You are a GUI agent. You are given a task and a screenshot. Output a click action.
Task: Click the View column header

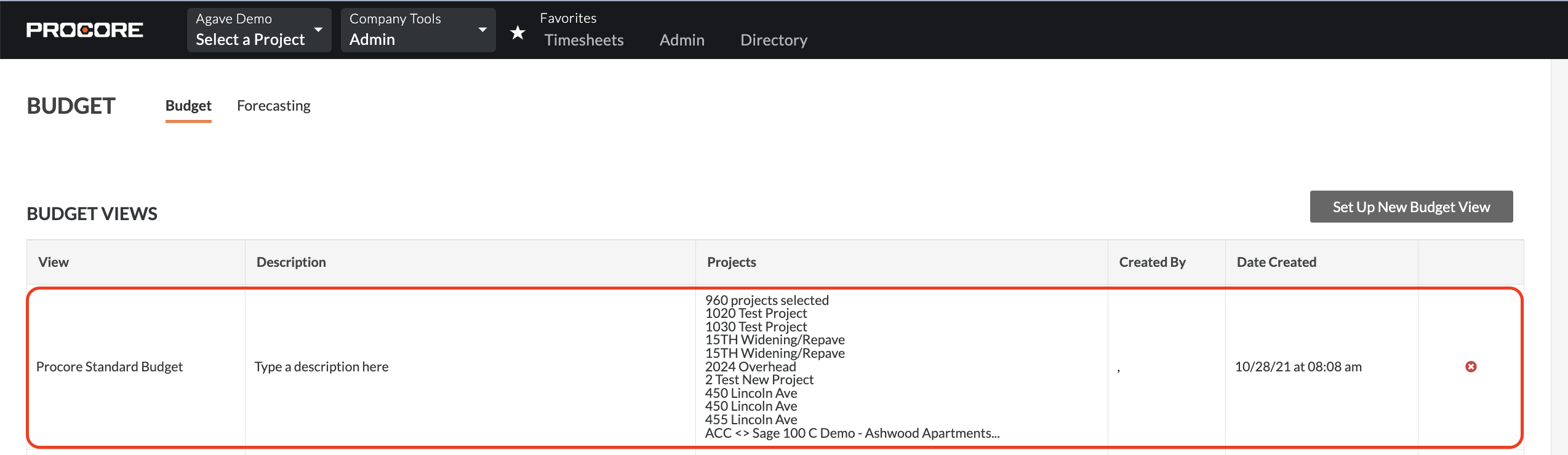tap(54, 263)
